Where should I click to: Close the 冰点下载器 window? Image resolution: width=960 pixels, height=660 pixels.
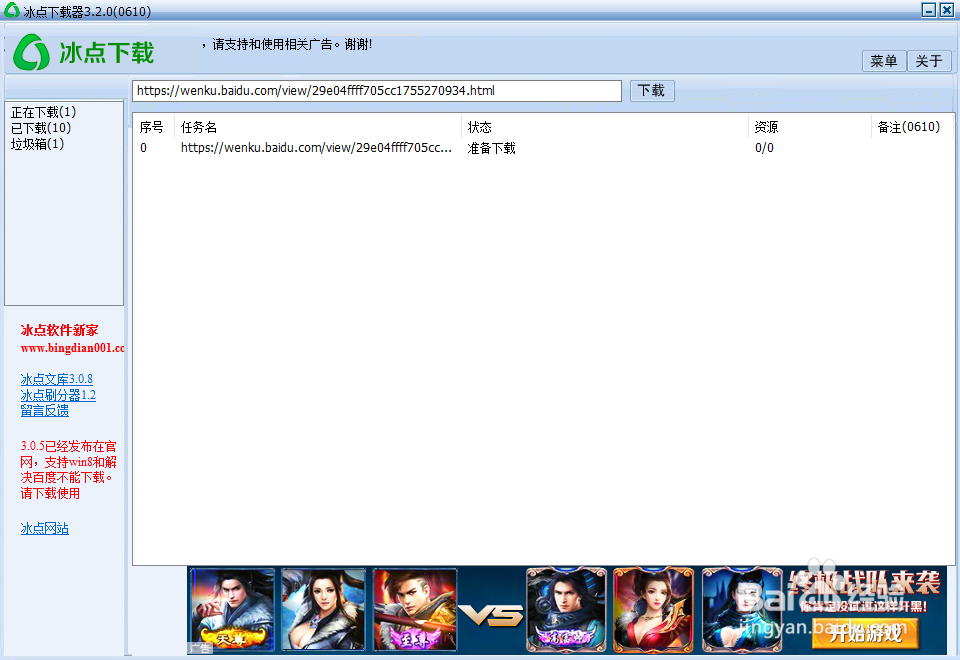[x=947, y=10]
